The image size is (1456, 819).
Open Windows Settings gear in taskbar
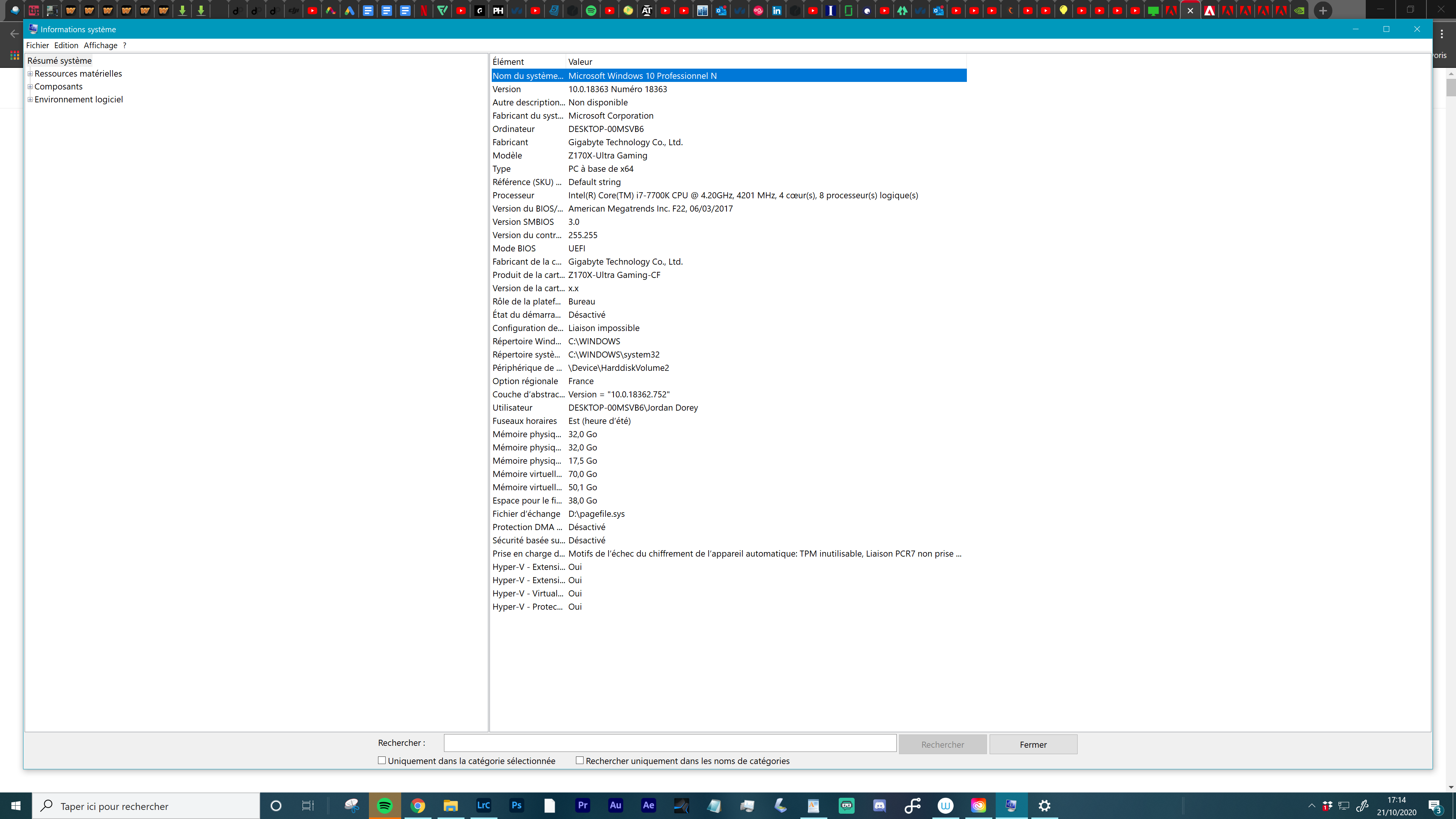[1045, 805]
